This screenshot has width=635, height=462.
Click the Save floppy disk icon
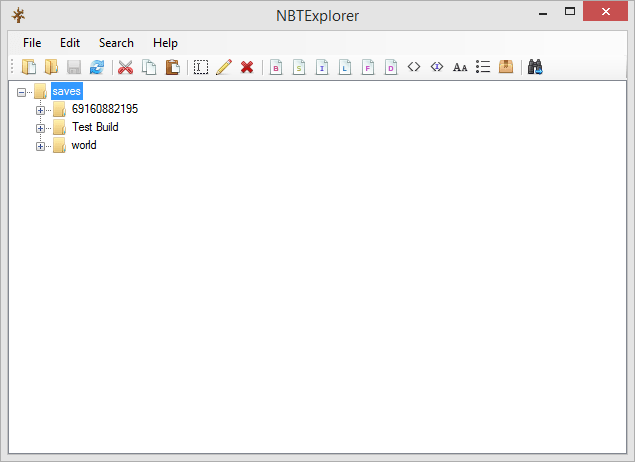pos(74,67)
